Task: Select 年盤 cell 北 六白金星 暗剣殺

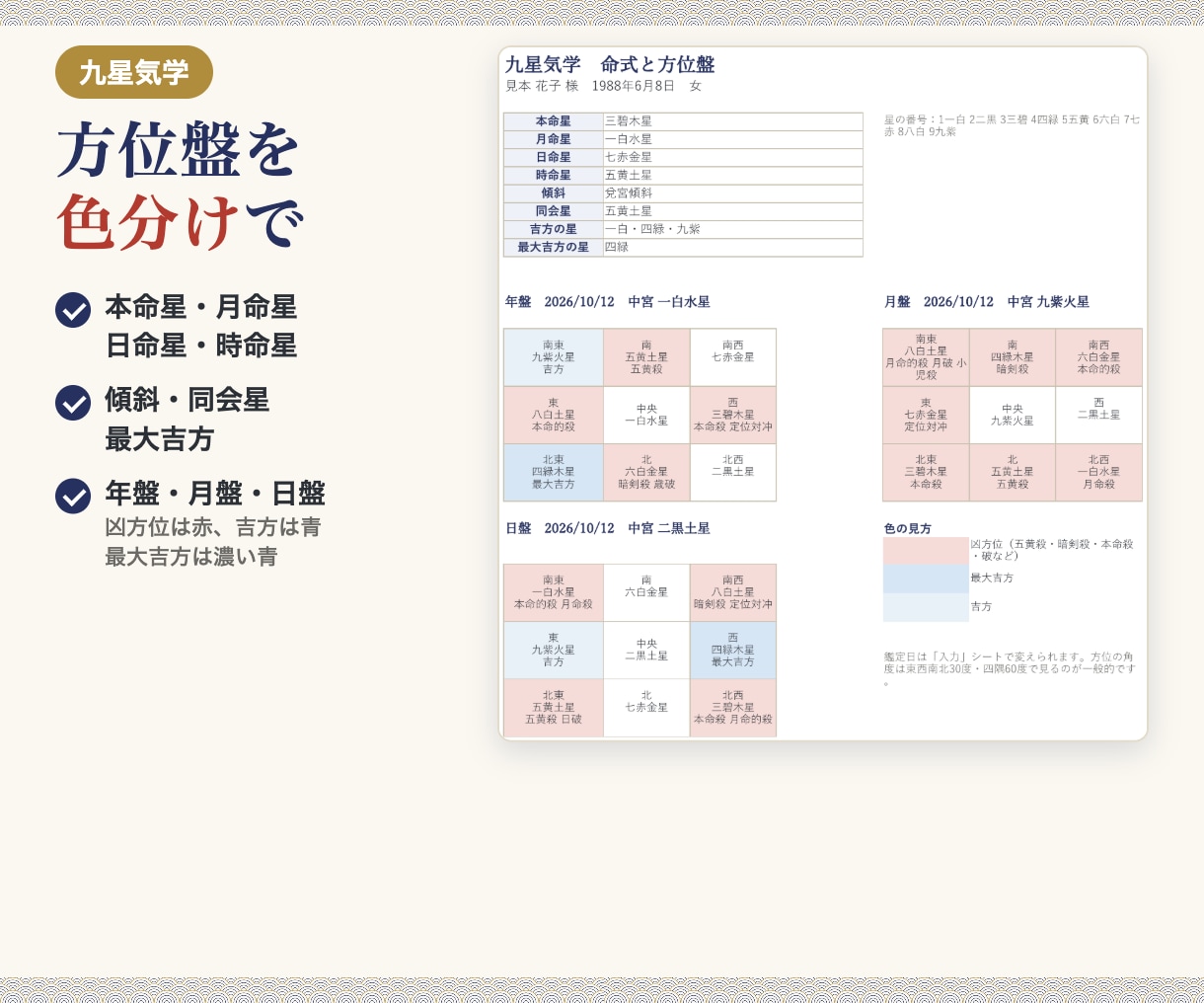Action: [x=646, y=472]
